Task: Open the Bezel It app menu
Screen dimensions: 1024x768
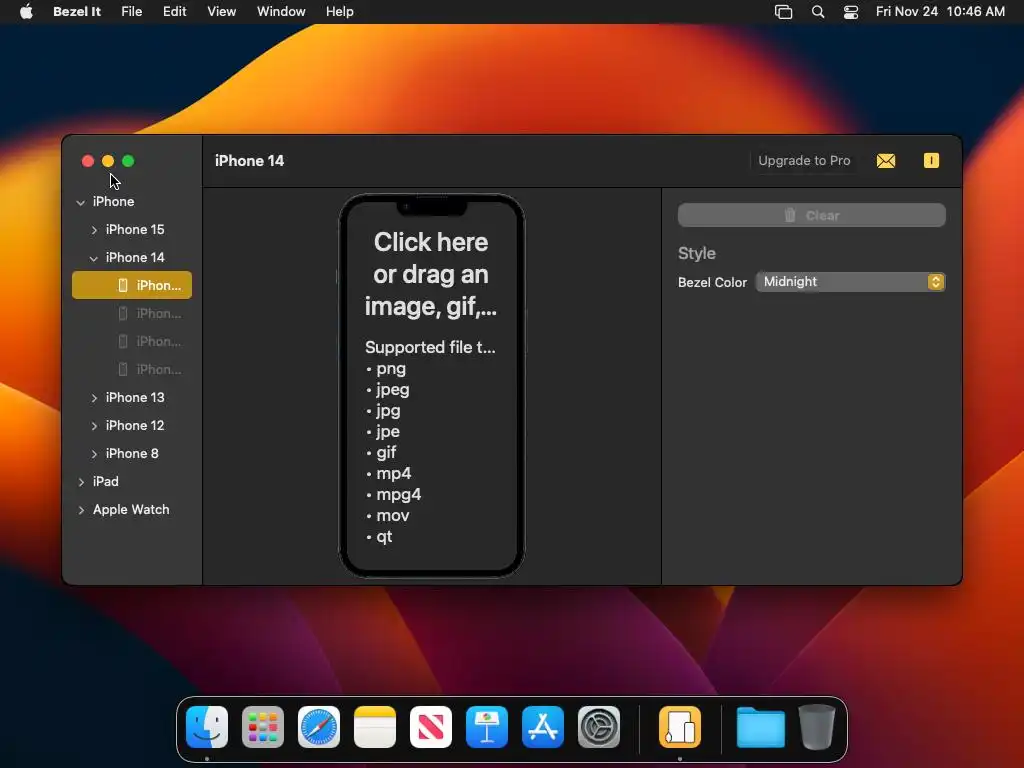Action: tap(76, 12)
